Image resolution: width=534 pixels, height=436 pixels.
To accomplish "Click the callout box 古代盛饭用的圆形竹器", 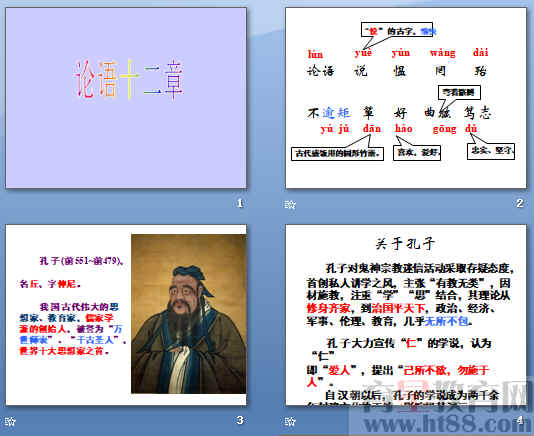I will [337, 153].
